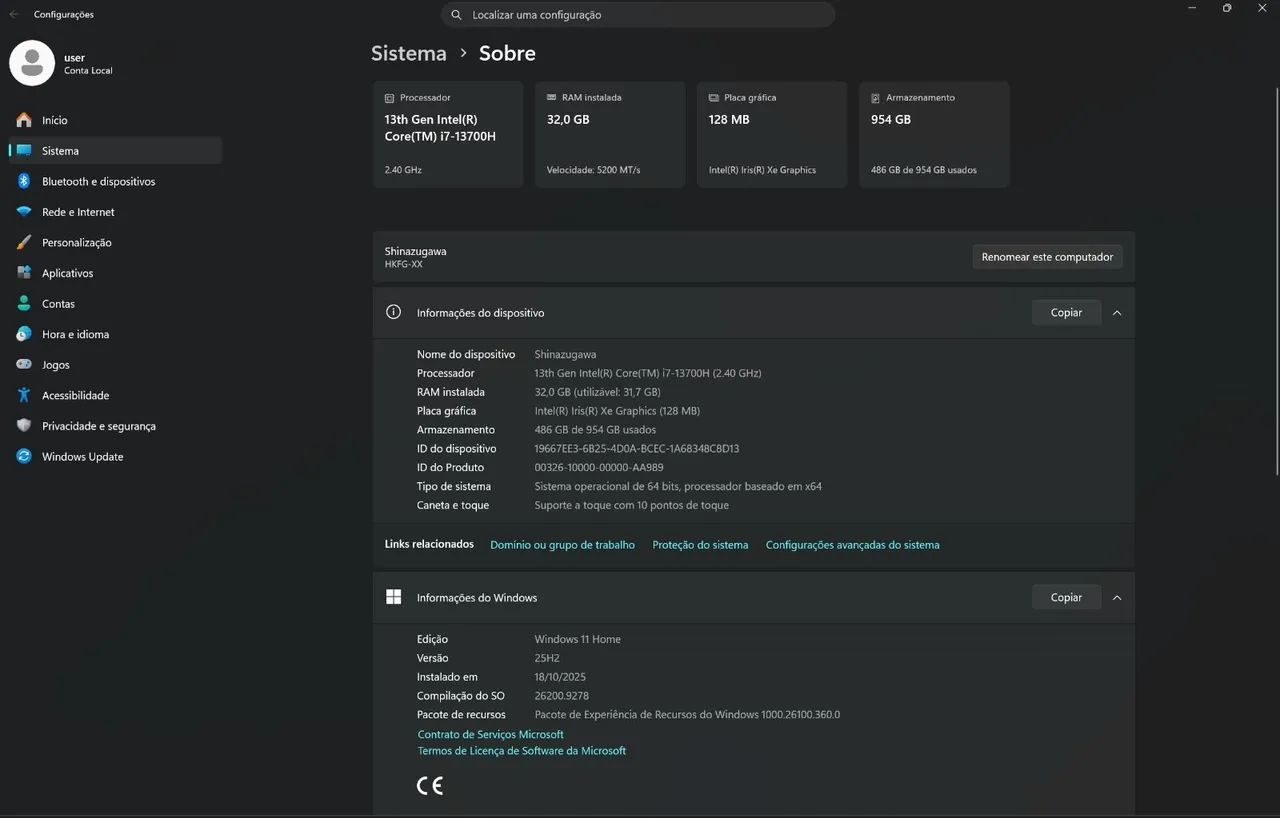Open Privacidade e segurança
The height and width of the screenshot is (818, 1280).
(115, 426)
